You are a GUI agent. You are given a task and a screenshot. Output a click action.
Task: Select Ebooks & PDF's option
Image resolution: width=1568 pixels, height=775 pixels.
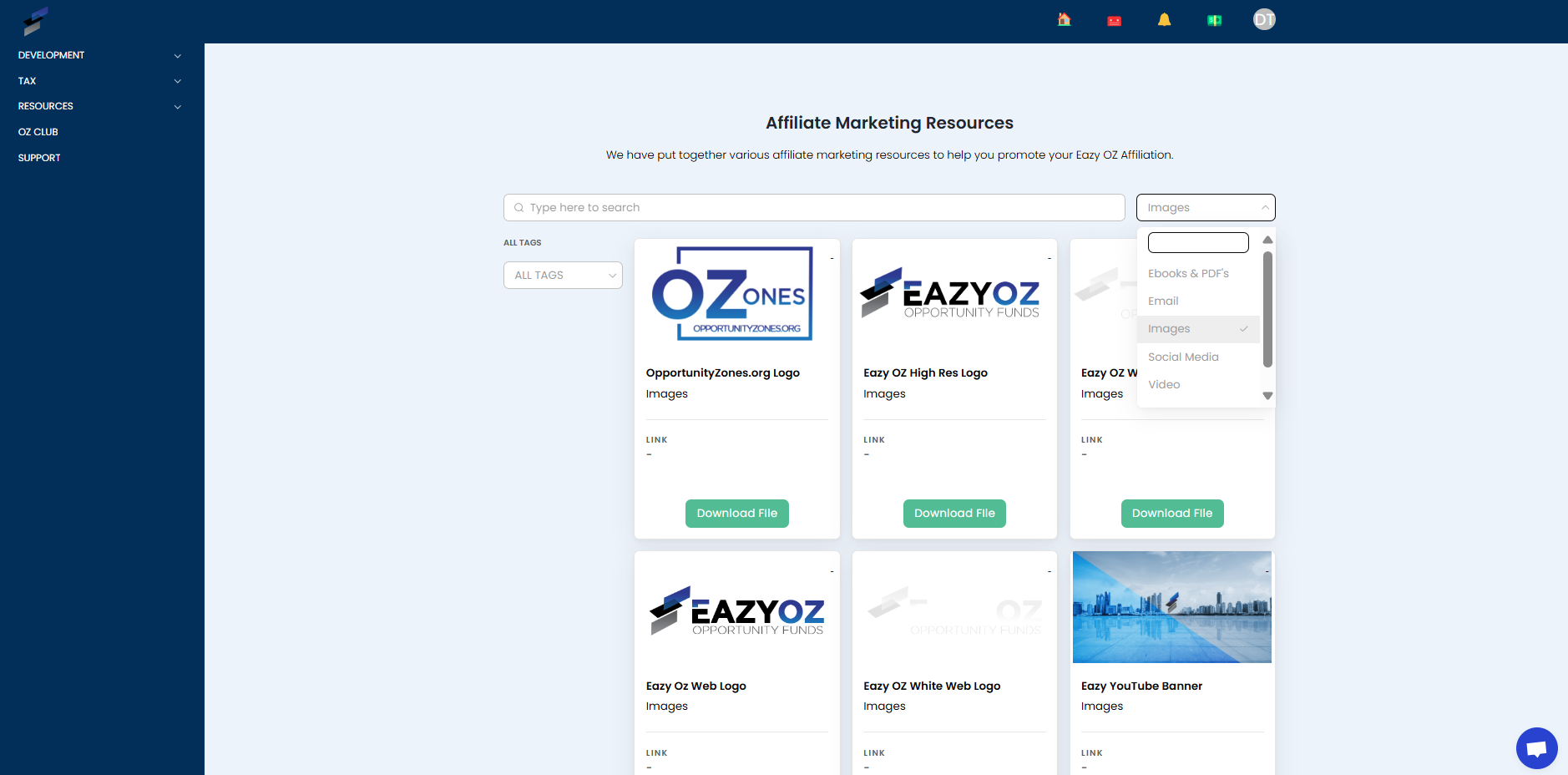[1188, 273]
